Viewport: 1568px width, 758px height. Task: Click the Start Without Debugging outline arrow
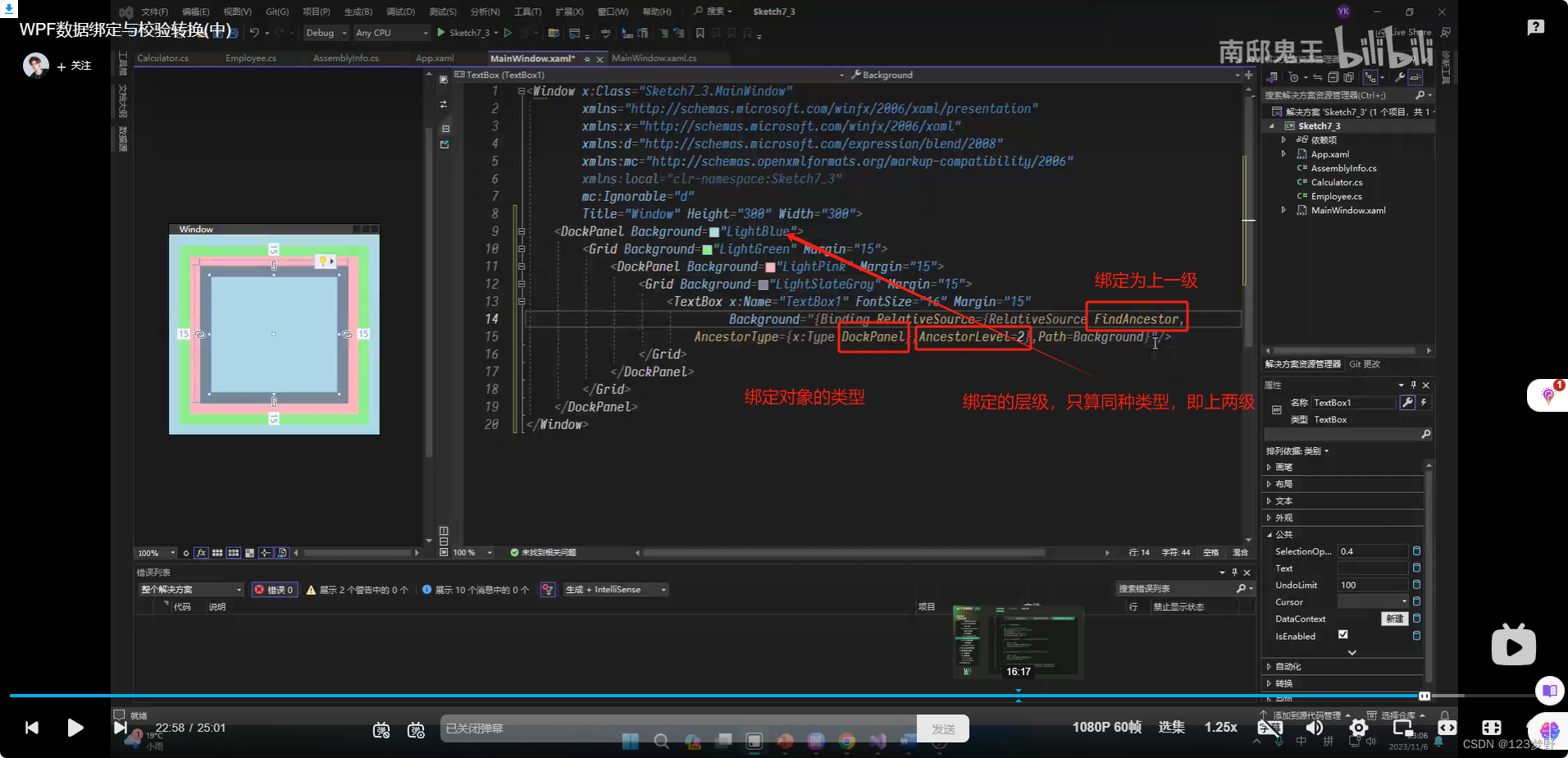click(508, 33)
